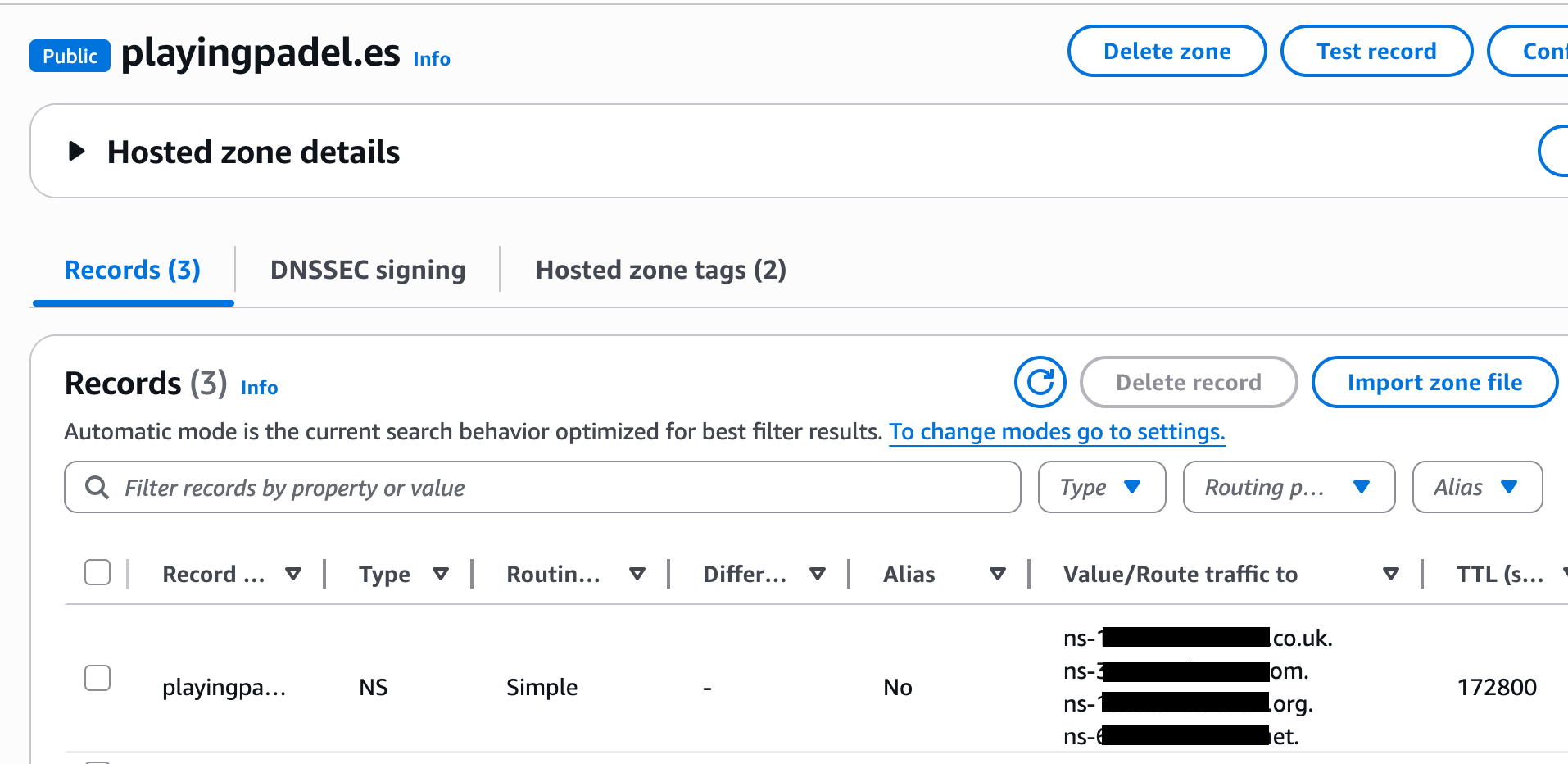Sort by the Type column
Viewport: 1568px width, 764px height.
pos(442,574)
